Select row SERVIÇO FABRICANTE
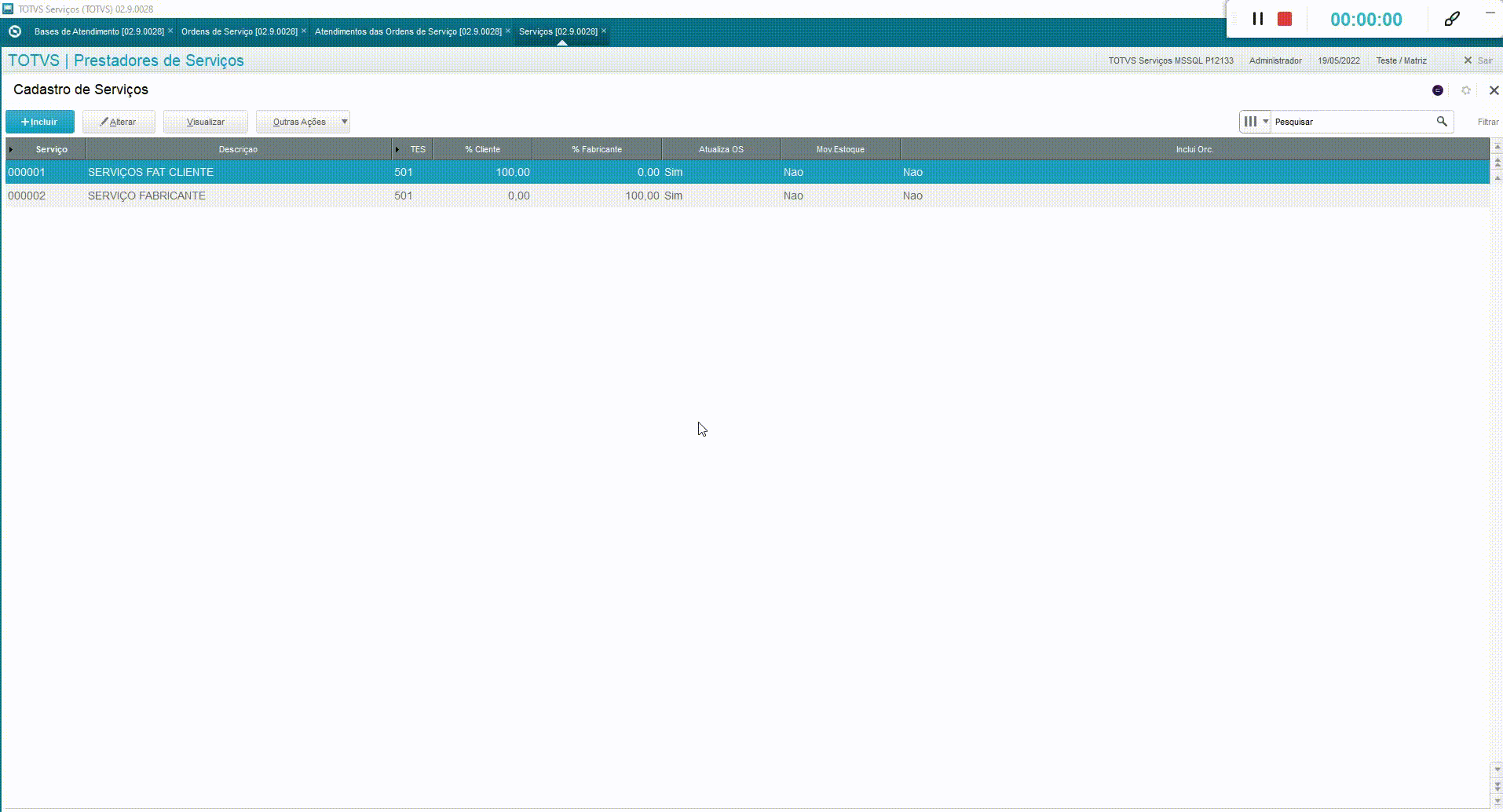This screenshot has height=812, width=1503. (x=747, y=196)
